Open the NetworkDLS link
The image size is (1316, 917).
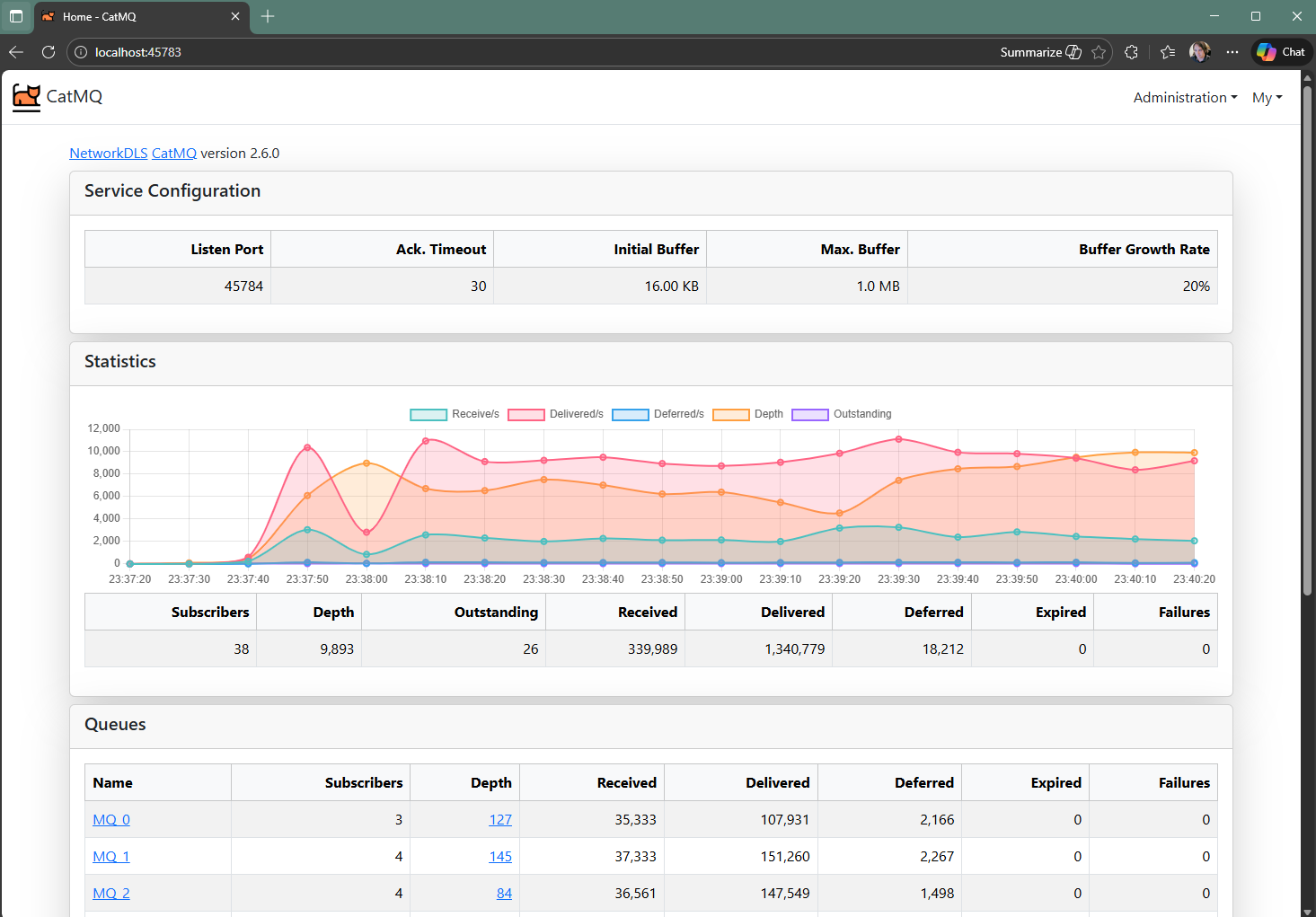pyautogui.click(x=109, y=154)
